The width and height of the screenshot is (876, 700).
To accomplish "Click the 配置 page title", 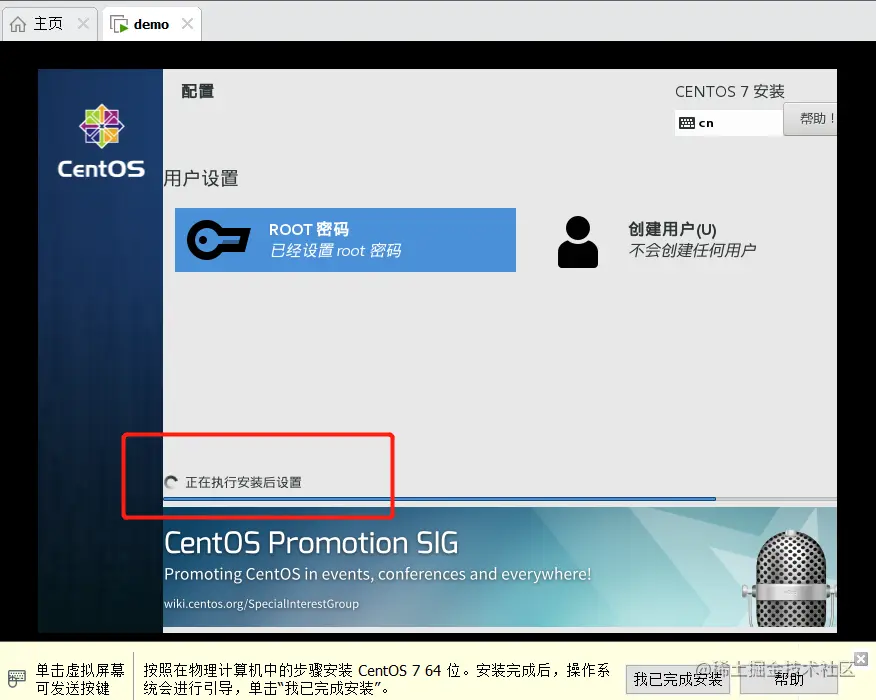I will 198,91.
